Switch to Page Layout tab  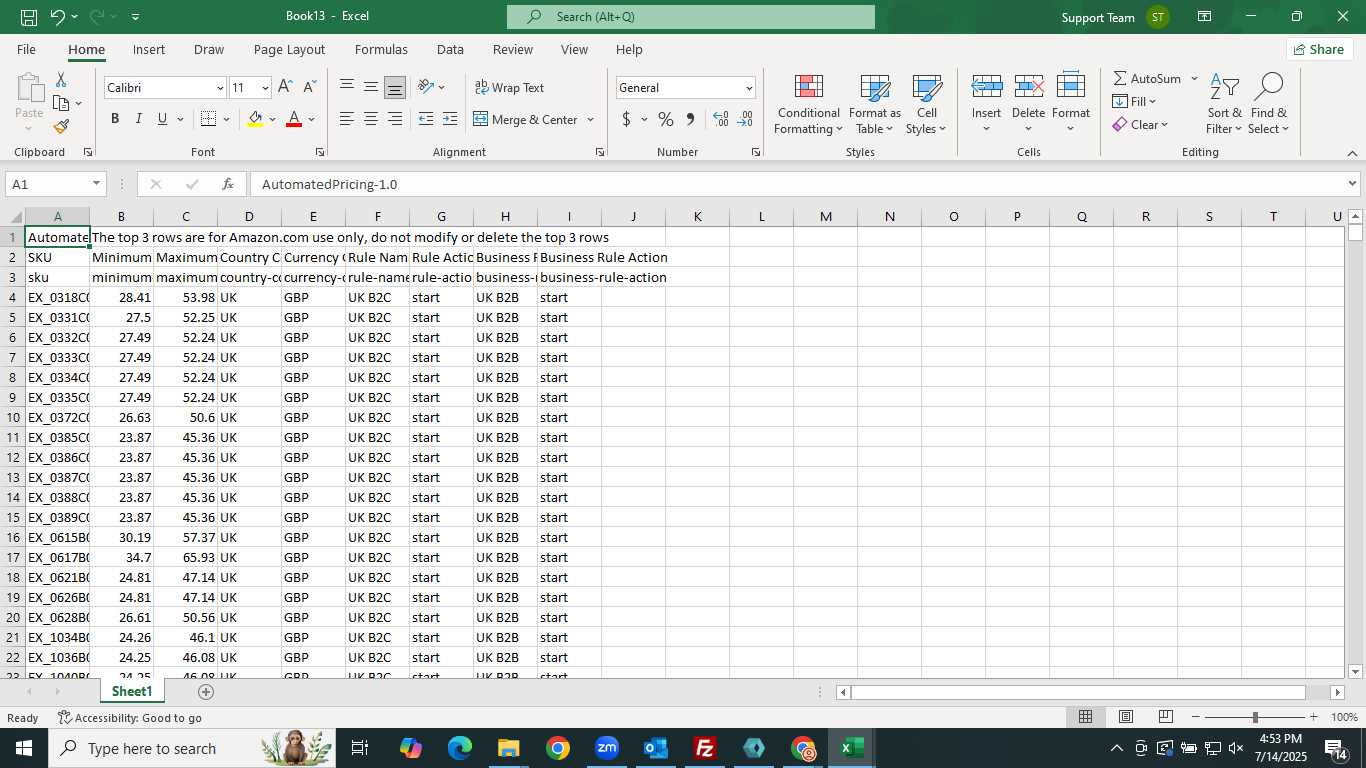point(289,49)
